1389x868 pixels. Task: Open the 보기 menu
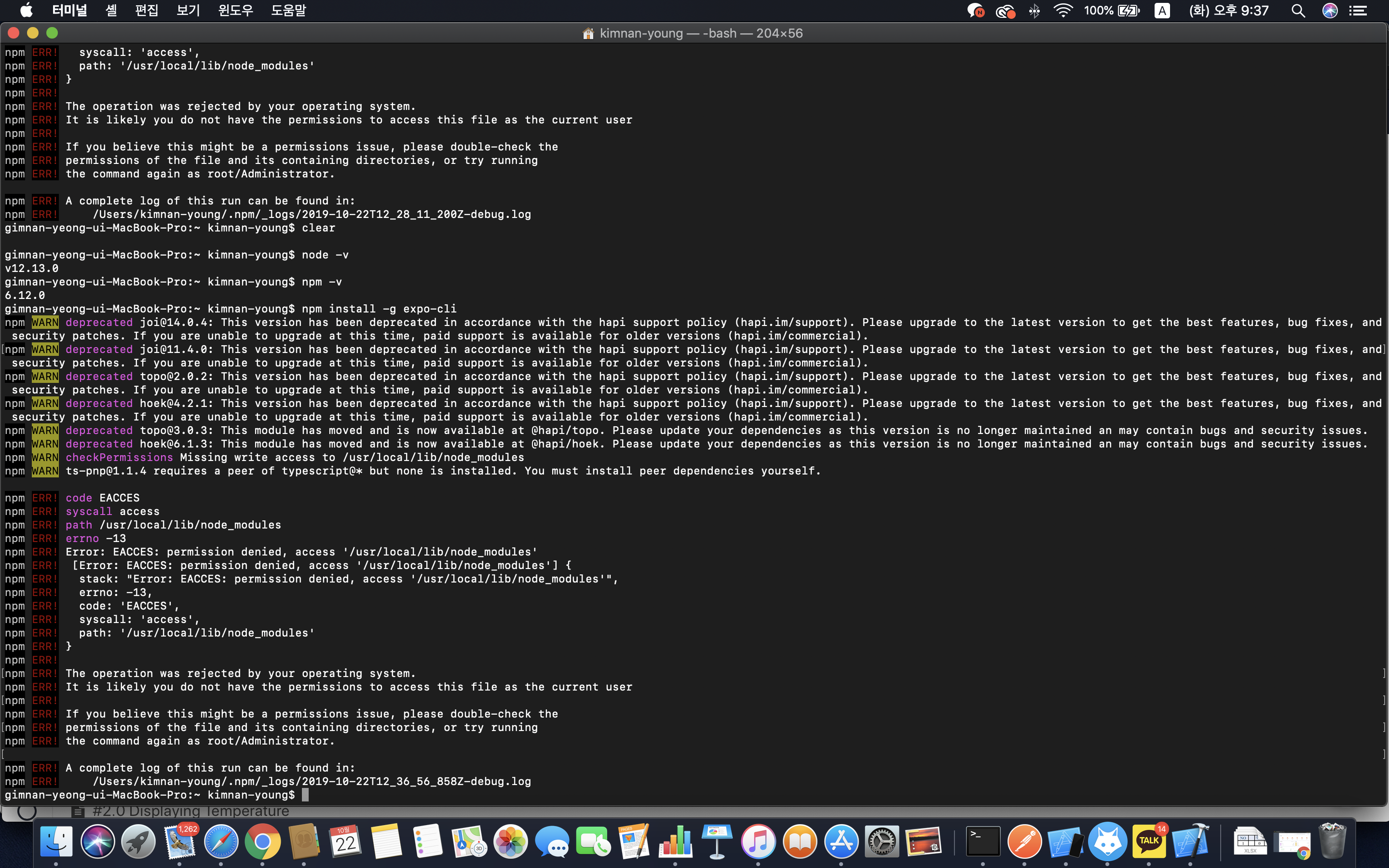tap(188, 10)
